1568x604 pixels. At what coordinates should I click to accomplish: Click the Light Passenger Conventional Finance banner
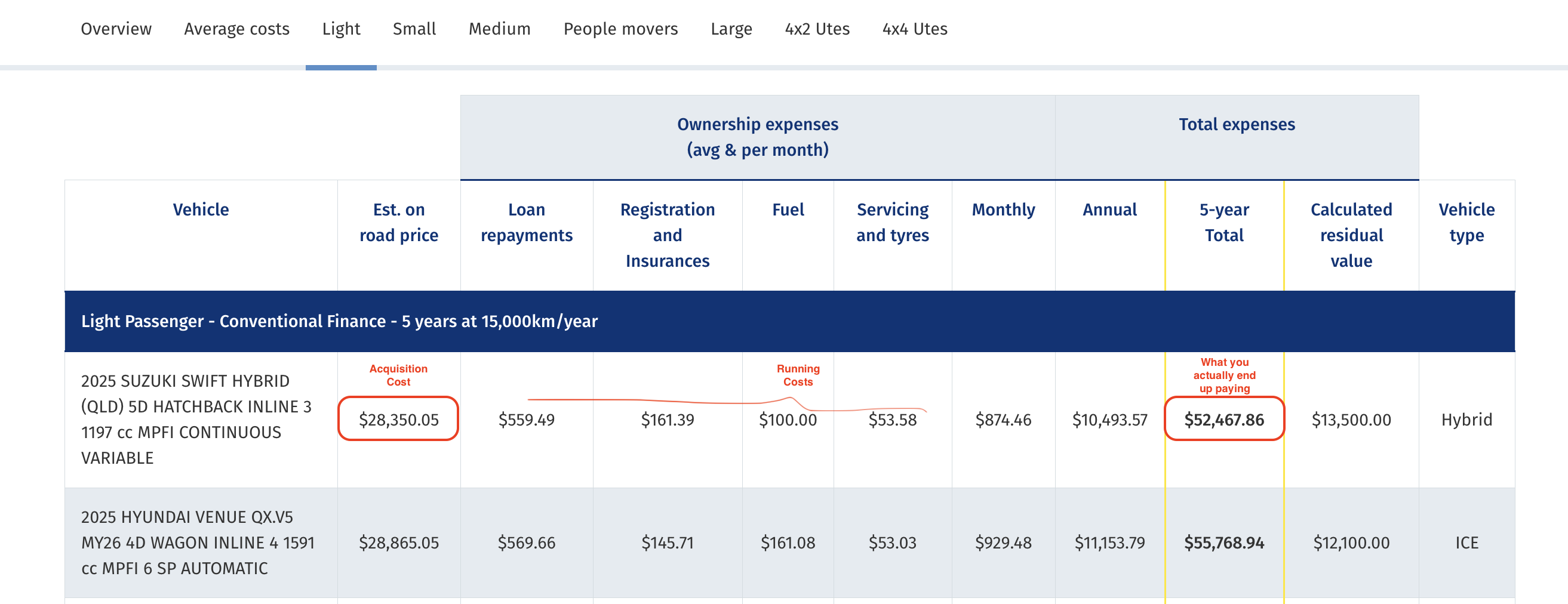(339, 321)
